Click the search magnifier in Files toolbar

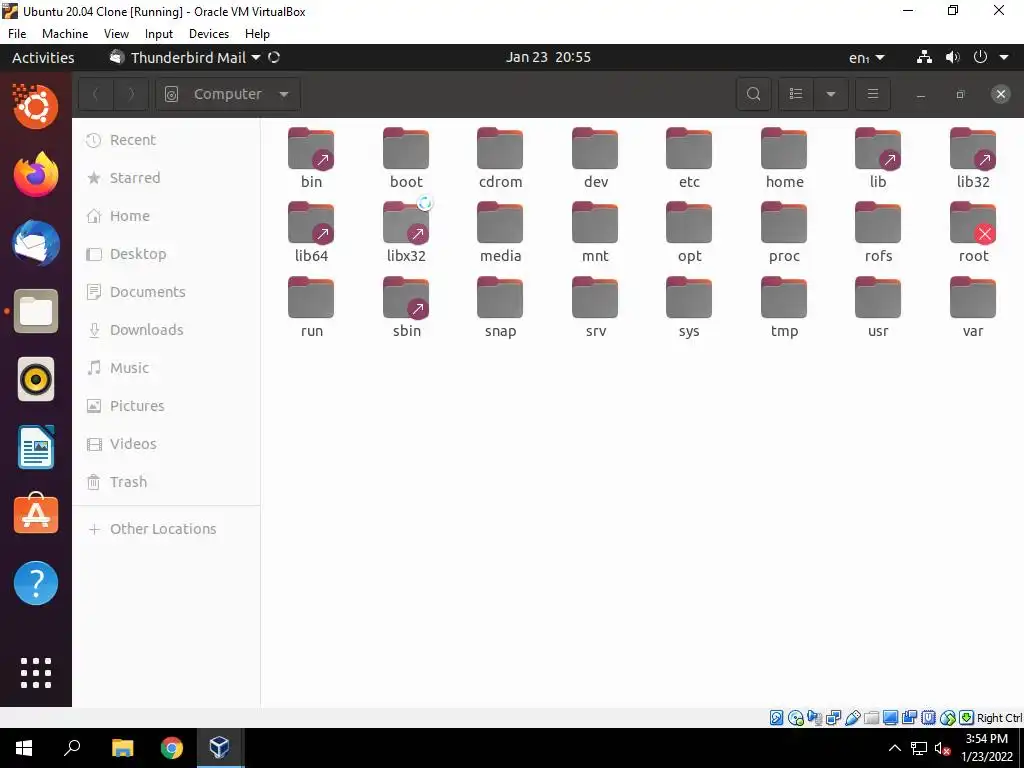[x=753, y=94]
